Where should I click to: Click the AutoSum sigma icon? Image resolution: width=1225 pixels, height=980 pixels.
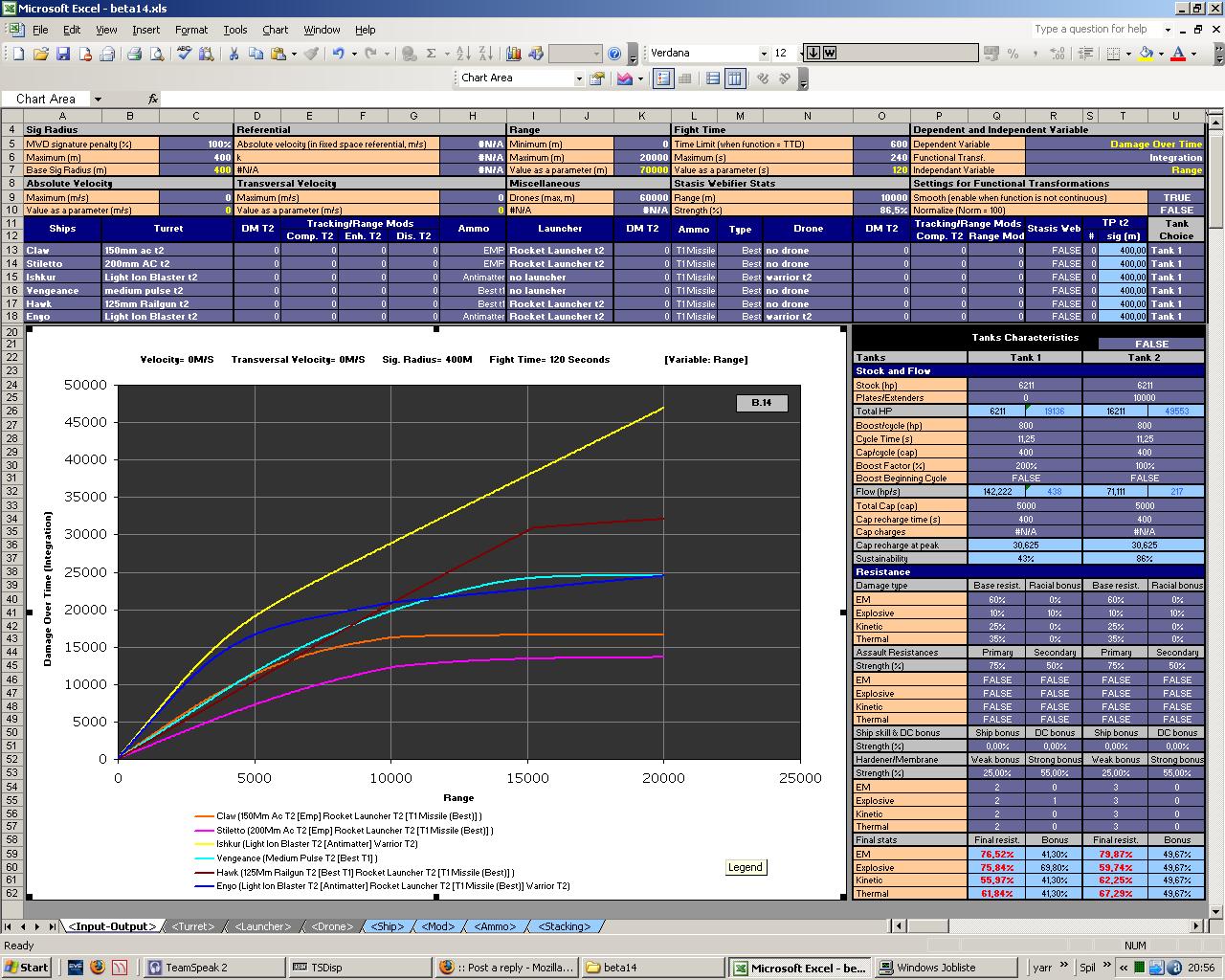[x=432, y=54]
